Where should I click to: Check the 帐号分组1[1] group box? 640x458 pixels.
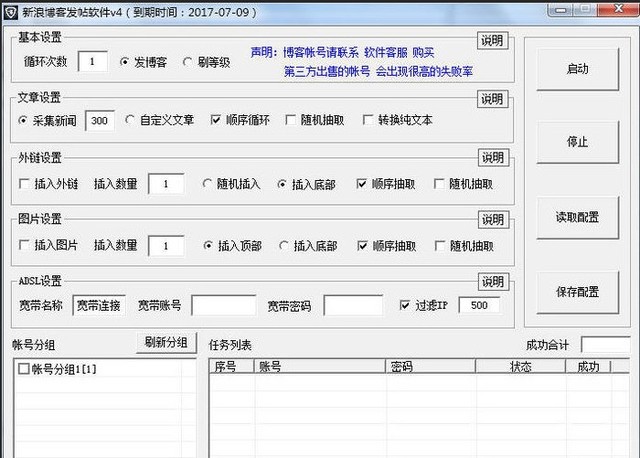pyautogui.click(x=24, y=369)
